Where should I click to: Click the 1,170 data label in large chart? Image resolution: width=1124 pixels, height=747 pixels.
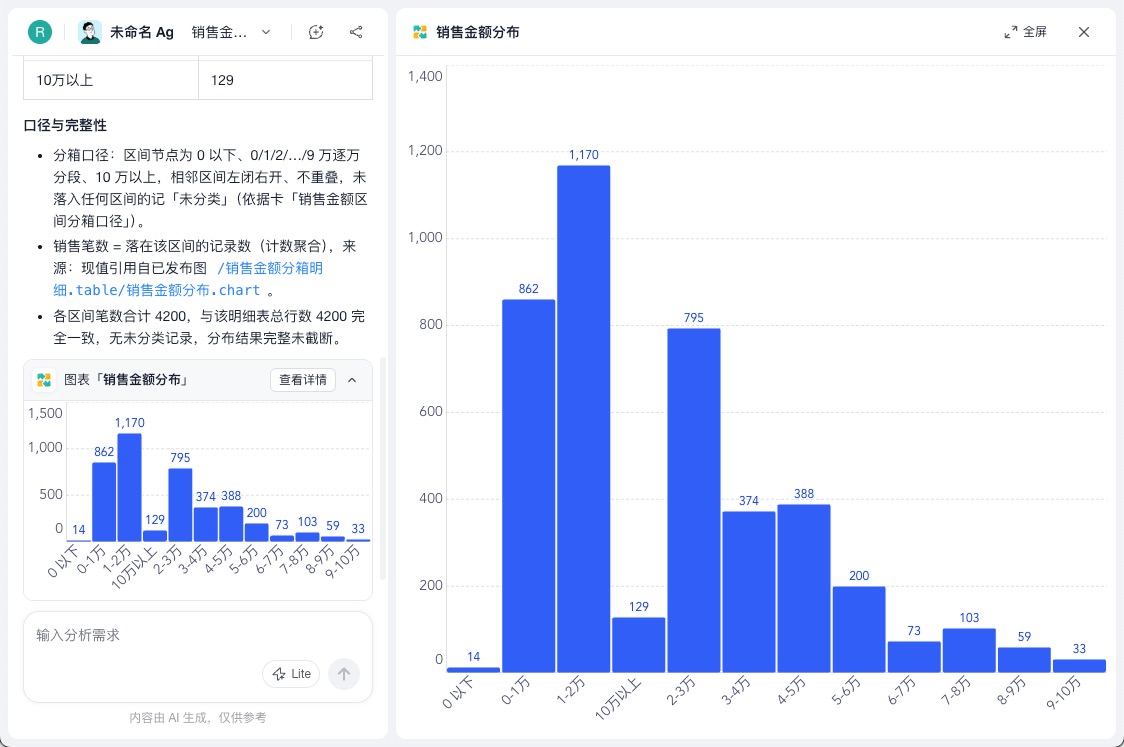(584, 155)
